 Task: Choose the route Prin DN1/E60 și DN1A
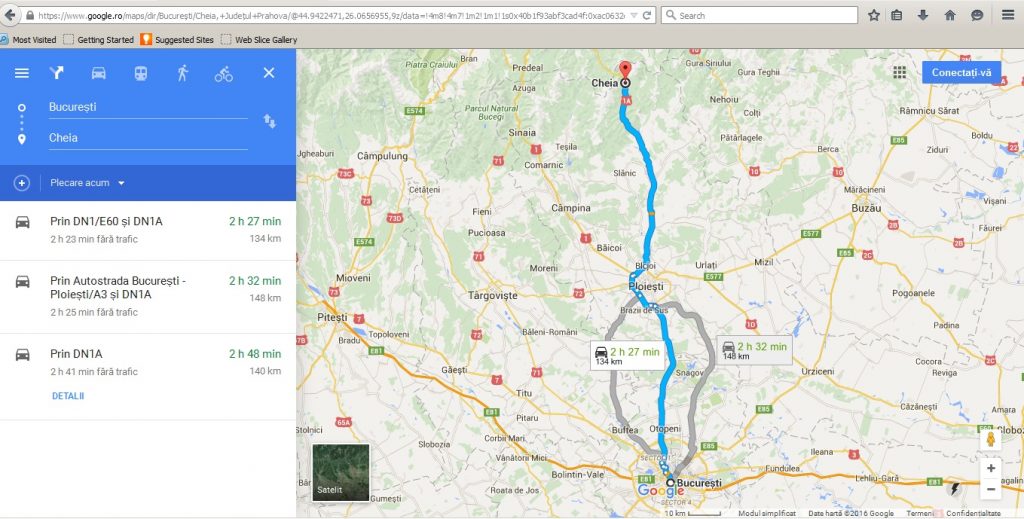click(x=148, y=230)
